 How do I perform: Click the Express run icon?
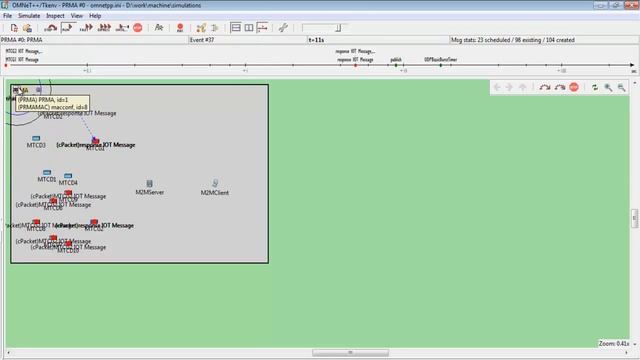coord(104,28)
